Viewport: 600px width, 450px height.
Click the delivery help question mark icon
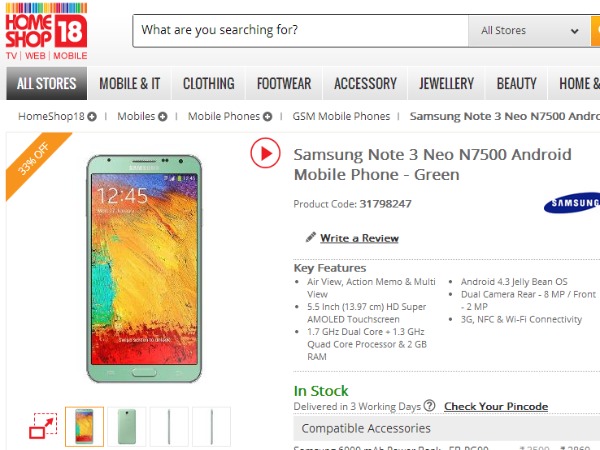tap(429, 406)
